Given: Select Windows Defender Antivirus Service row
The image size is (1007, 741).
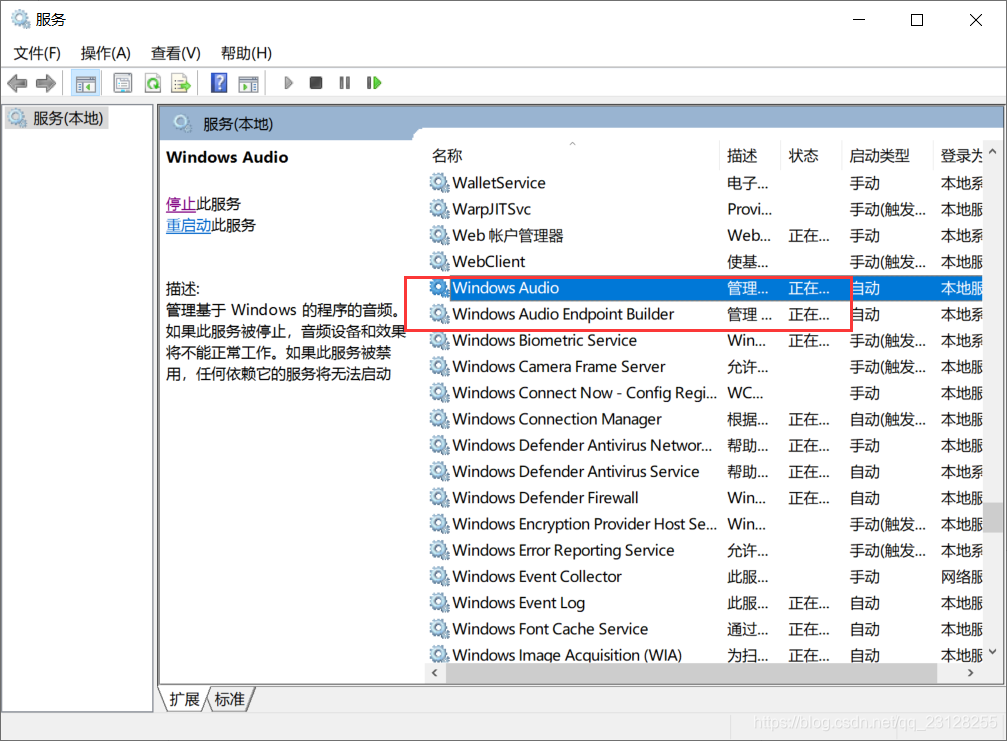Looking at the screenshot, I should [705, 472].
